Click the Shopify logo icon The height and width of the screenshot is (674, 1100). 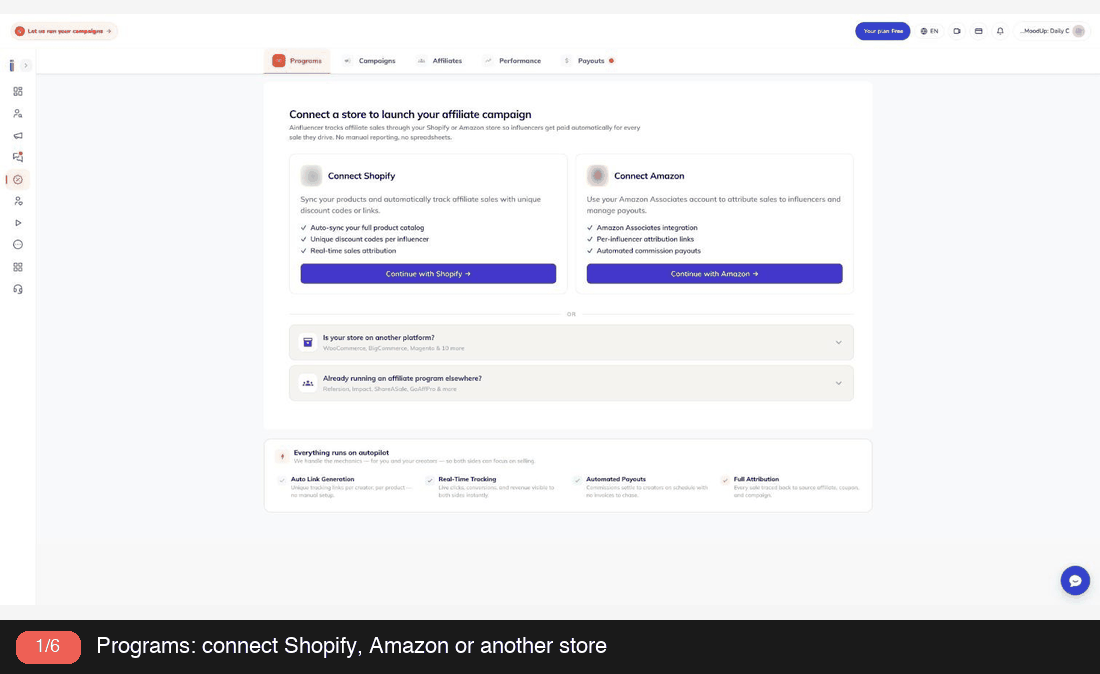[311, 175]
